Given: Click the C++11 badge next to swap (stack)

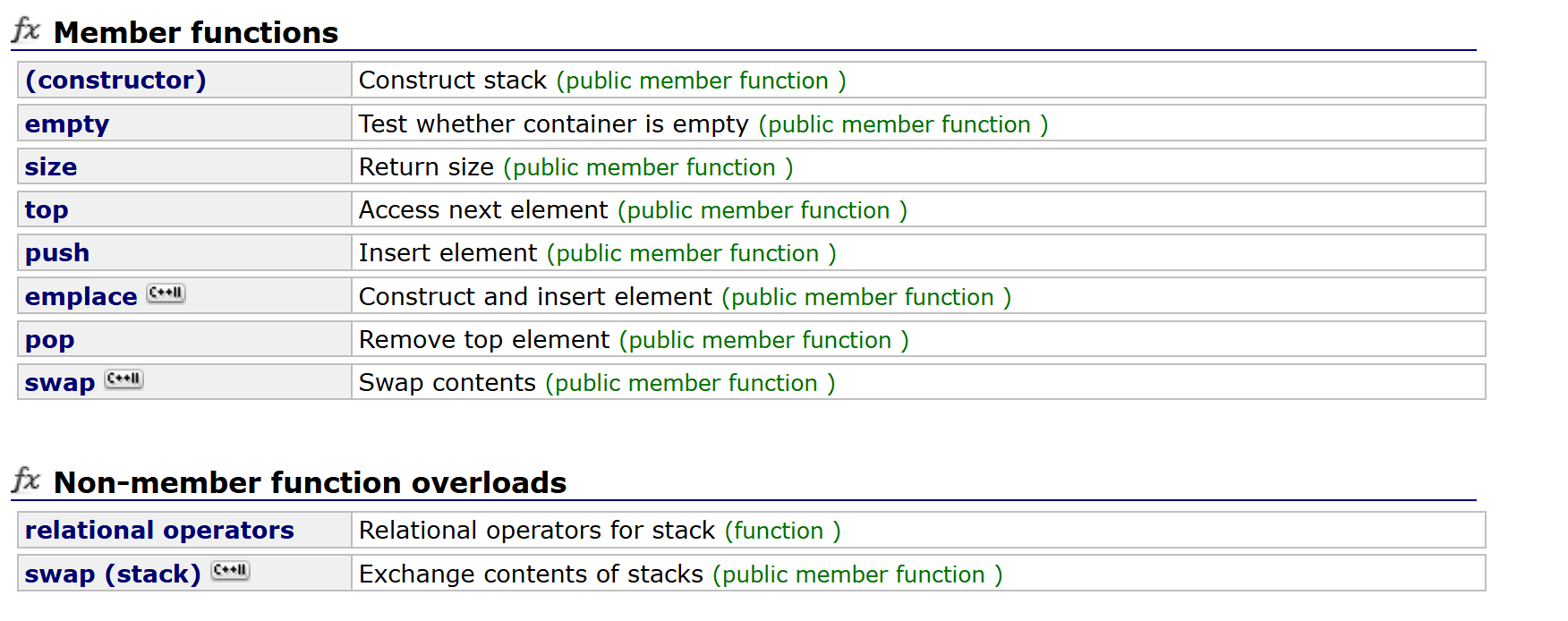Looking at the screenshot, I should (231, 571).
